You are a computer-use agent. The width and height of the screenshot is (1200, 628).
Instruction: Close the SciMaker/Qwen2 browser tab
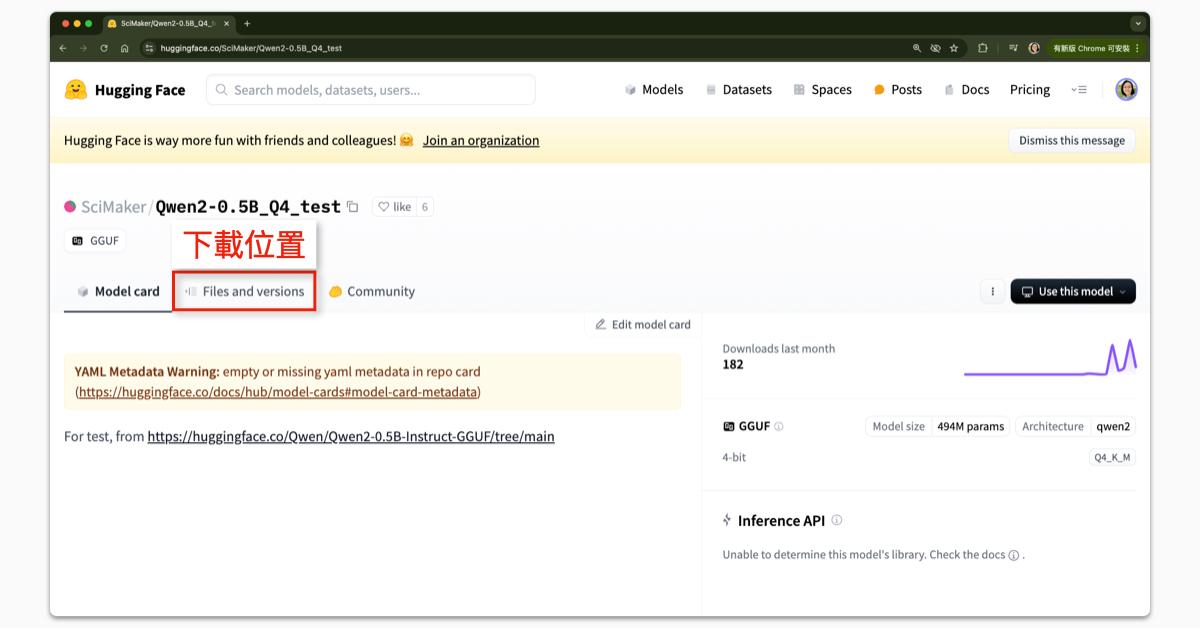[x=226, y=23]
